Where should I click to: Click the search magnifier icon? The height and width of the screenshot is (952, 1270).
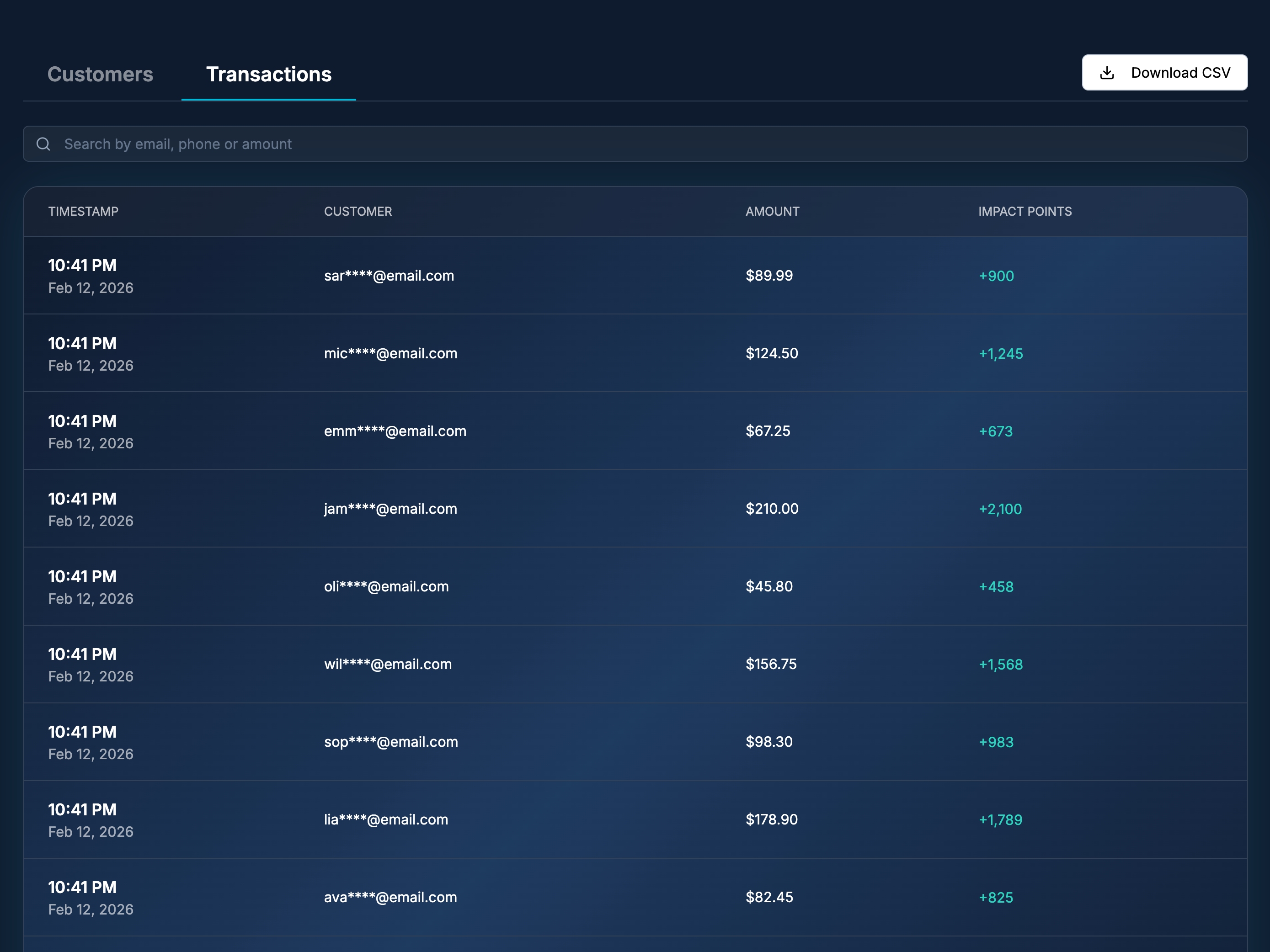click(43, 144)
